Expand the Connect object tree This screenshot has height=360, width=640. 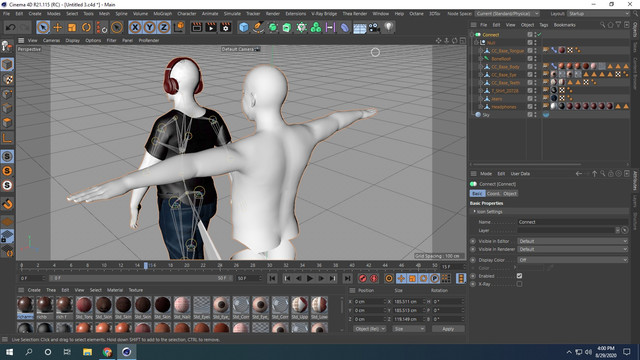[472, 35]
